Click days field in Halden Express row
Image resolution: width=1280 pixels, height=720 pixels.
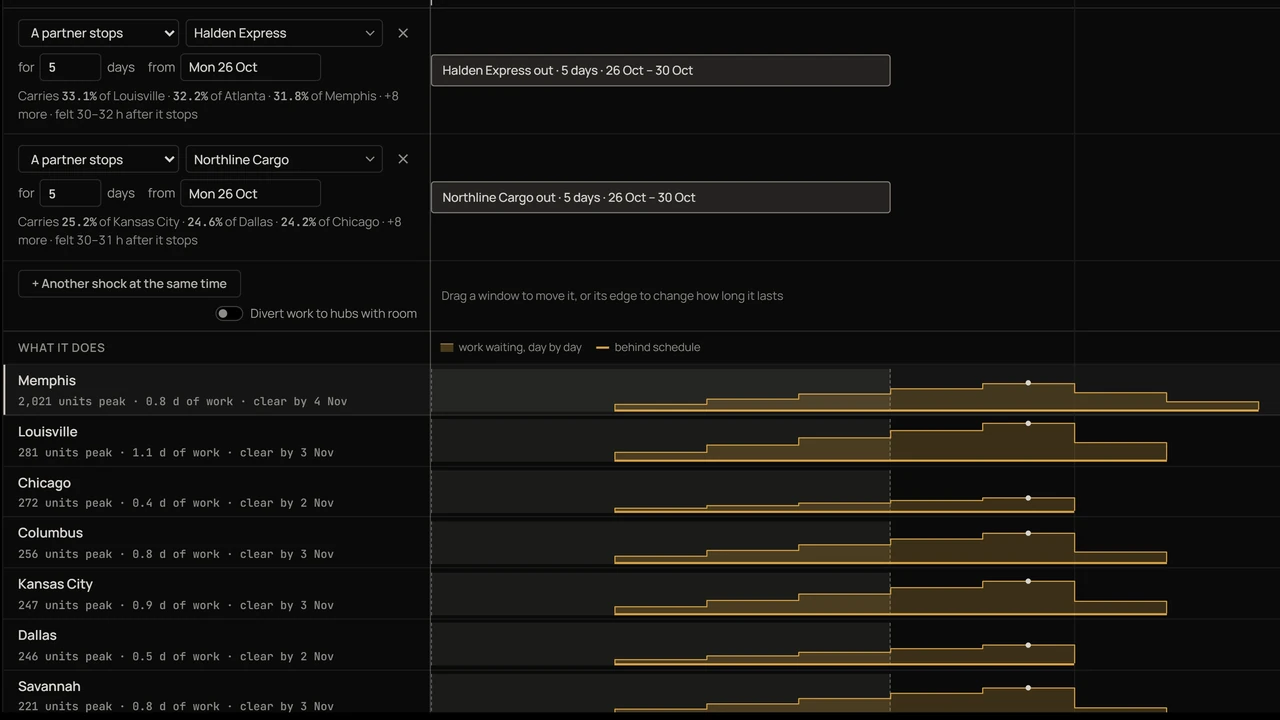[70, 67]
